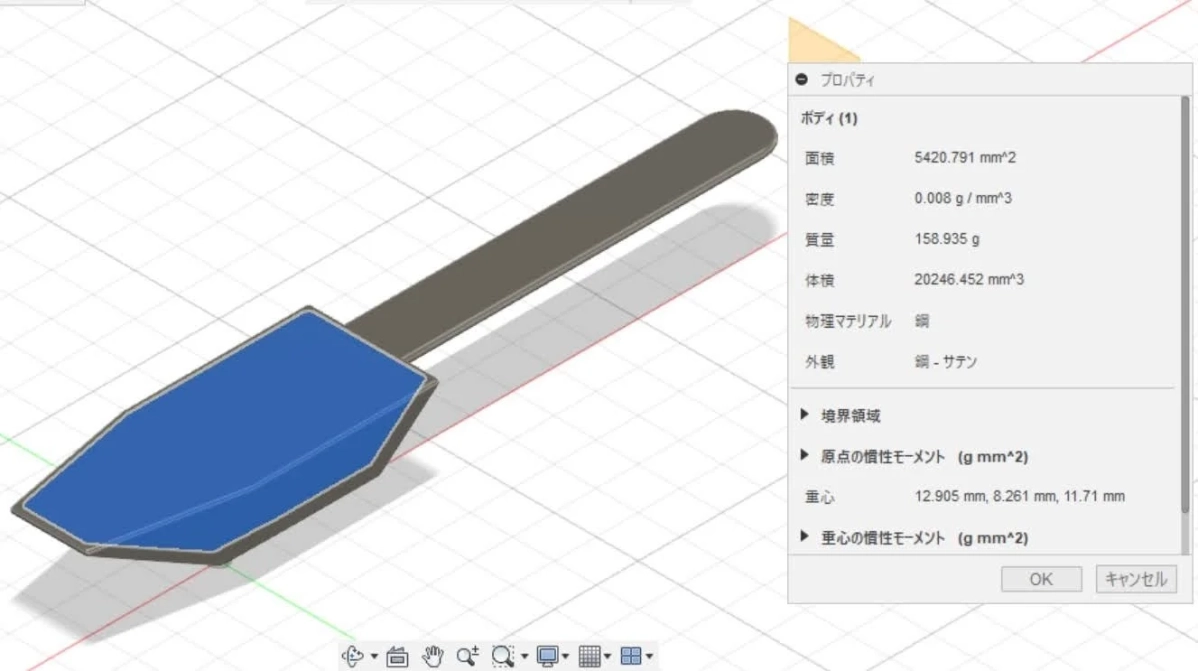Open the Display Settings icon
The width and height of the screenshot is (1198, 671).
point(547,657)
